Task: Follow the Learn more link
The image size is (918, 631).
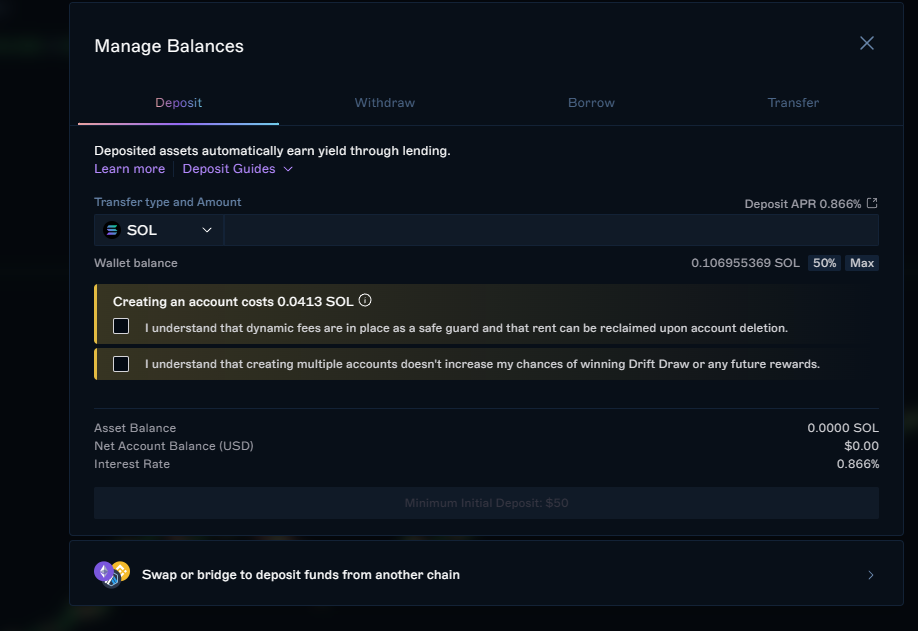Action: (x=129, y=169)
